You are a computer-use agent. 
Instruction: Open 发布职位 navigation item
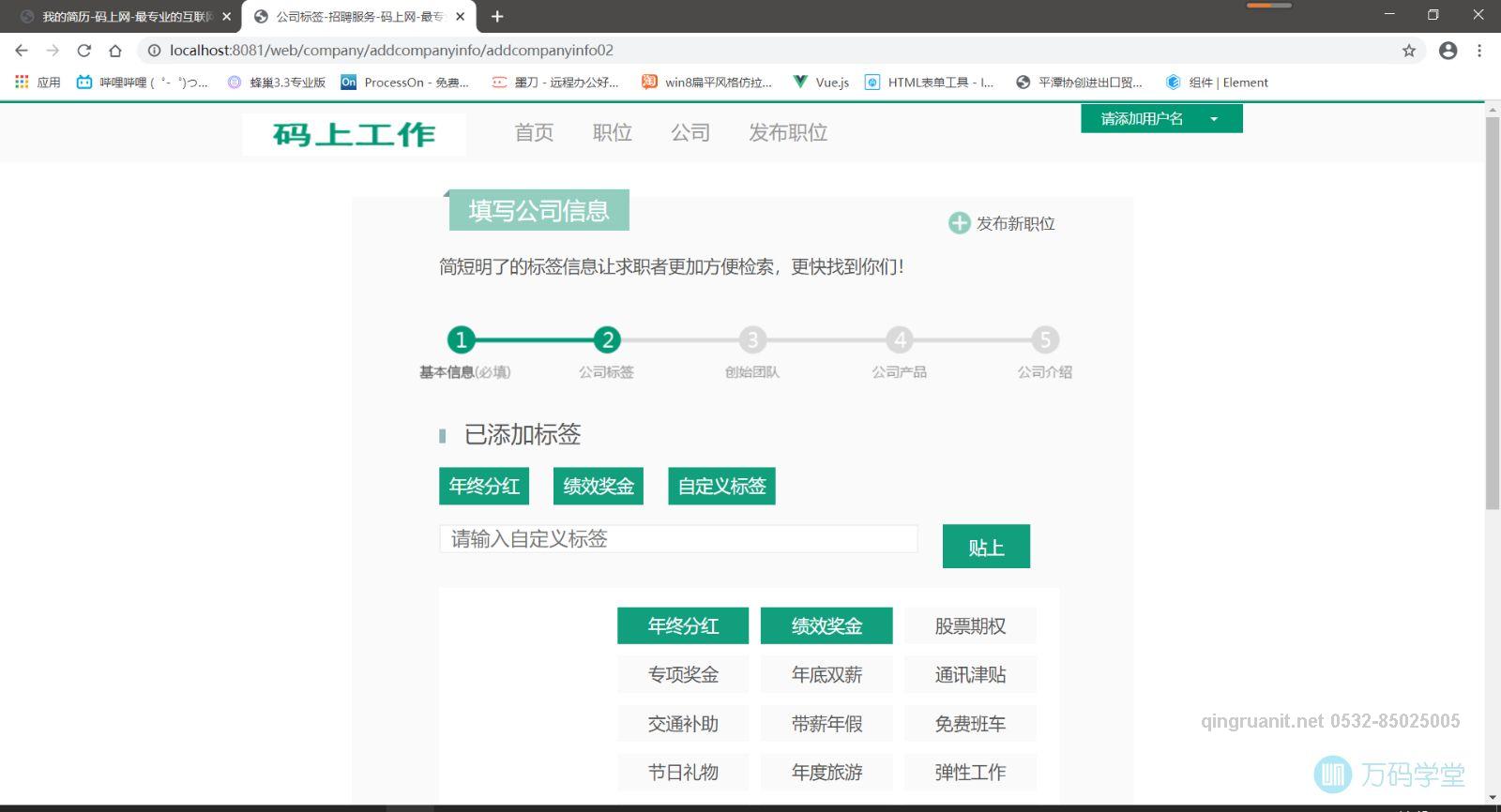point(788,133)
